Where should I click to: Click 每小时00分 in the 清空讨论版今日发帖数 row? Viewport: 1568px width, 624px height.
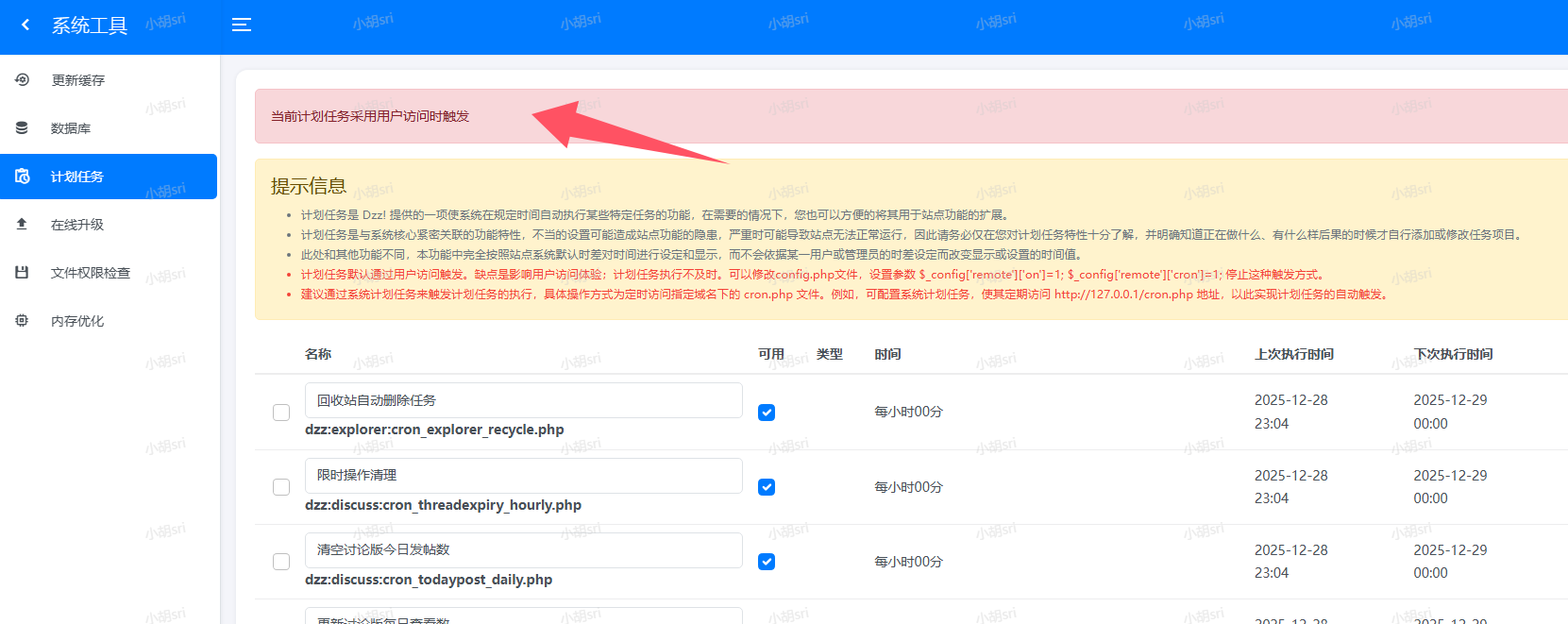tap(908, 562)
